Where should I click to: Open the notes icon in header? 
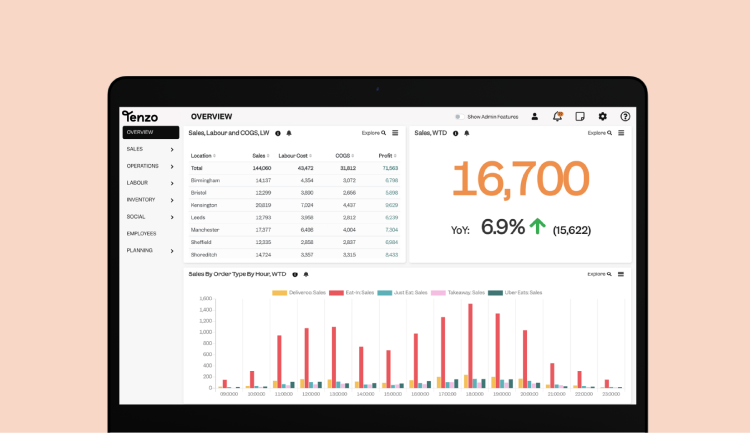580,117
